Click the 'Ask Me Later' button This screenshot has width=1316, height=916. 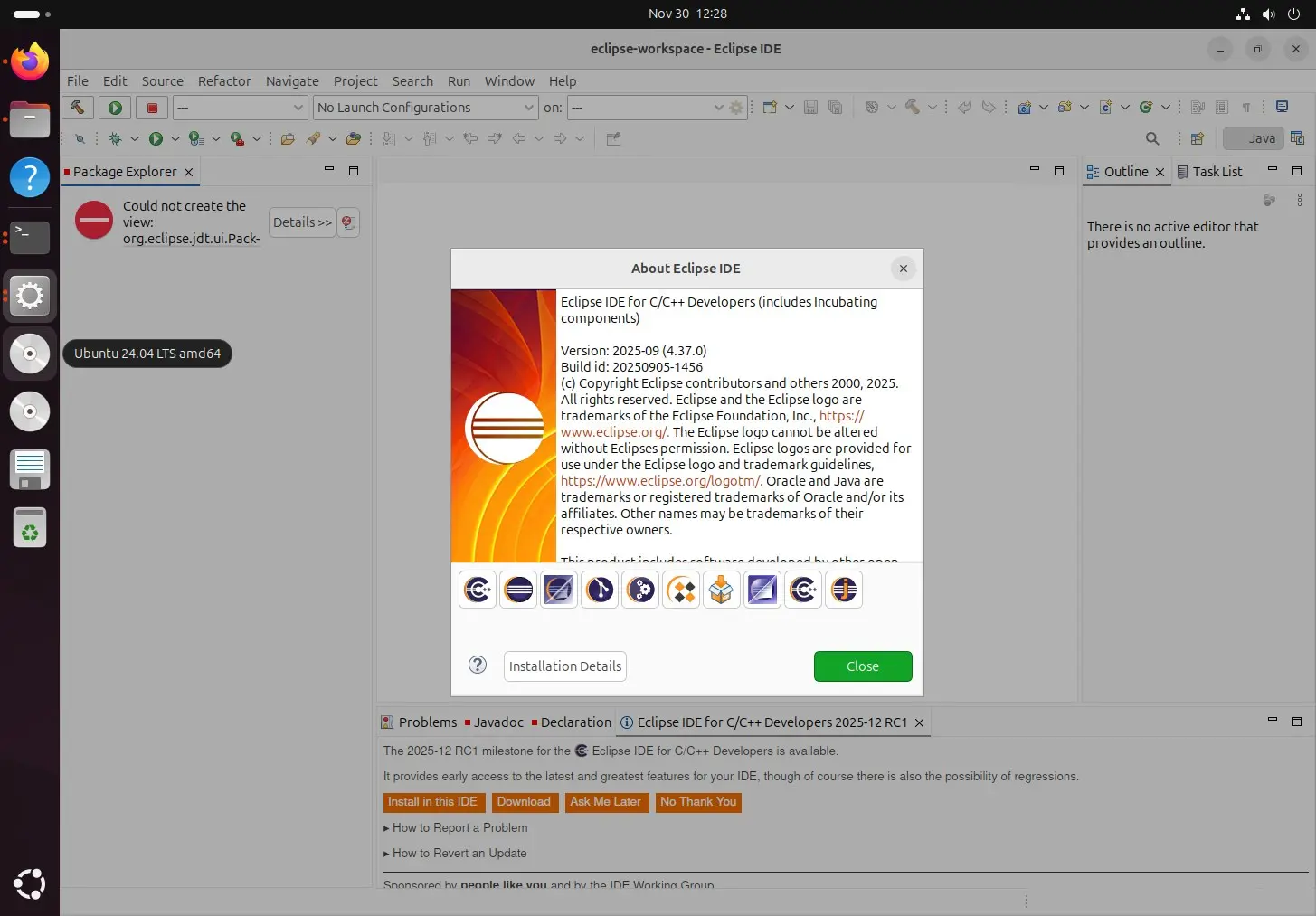(x=605, y=802)
